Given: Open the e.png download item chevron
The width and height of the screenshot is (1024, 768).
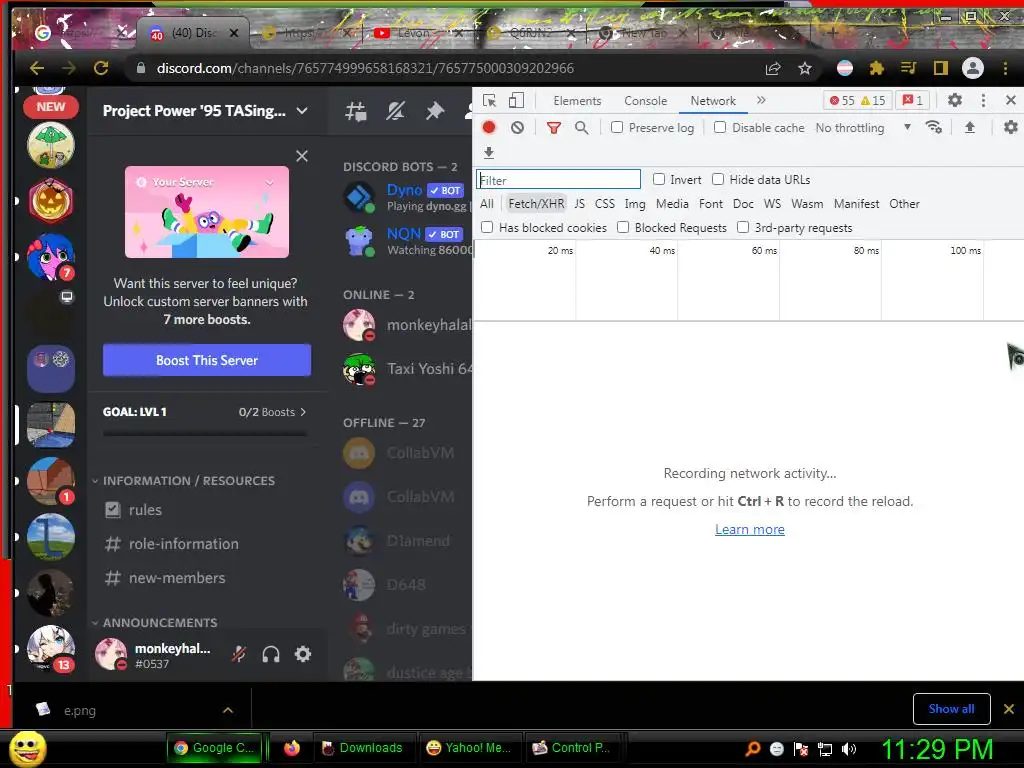Looking at the screenshot, I should (x=228, y=710).
